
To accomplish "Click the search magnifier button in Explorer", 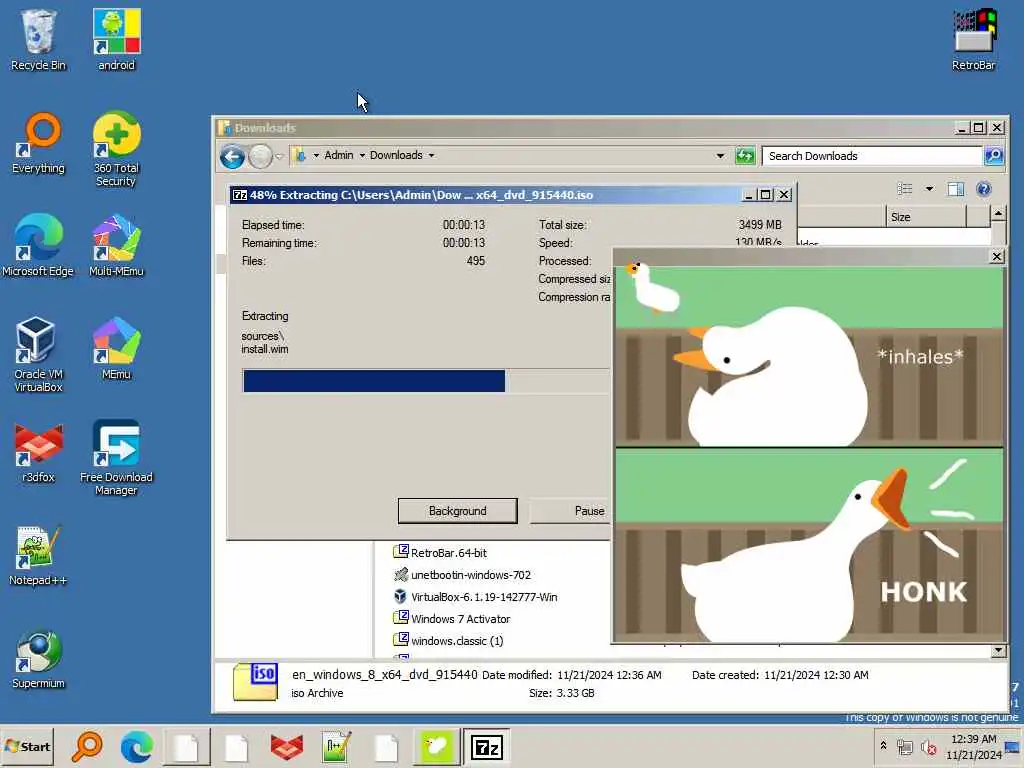I will click(x=993, y=155).
